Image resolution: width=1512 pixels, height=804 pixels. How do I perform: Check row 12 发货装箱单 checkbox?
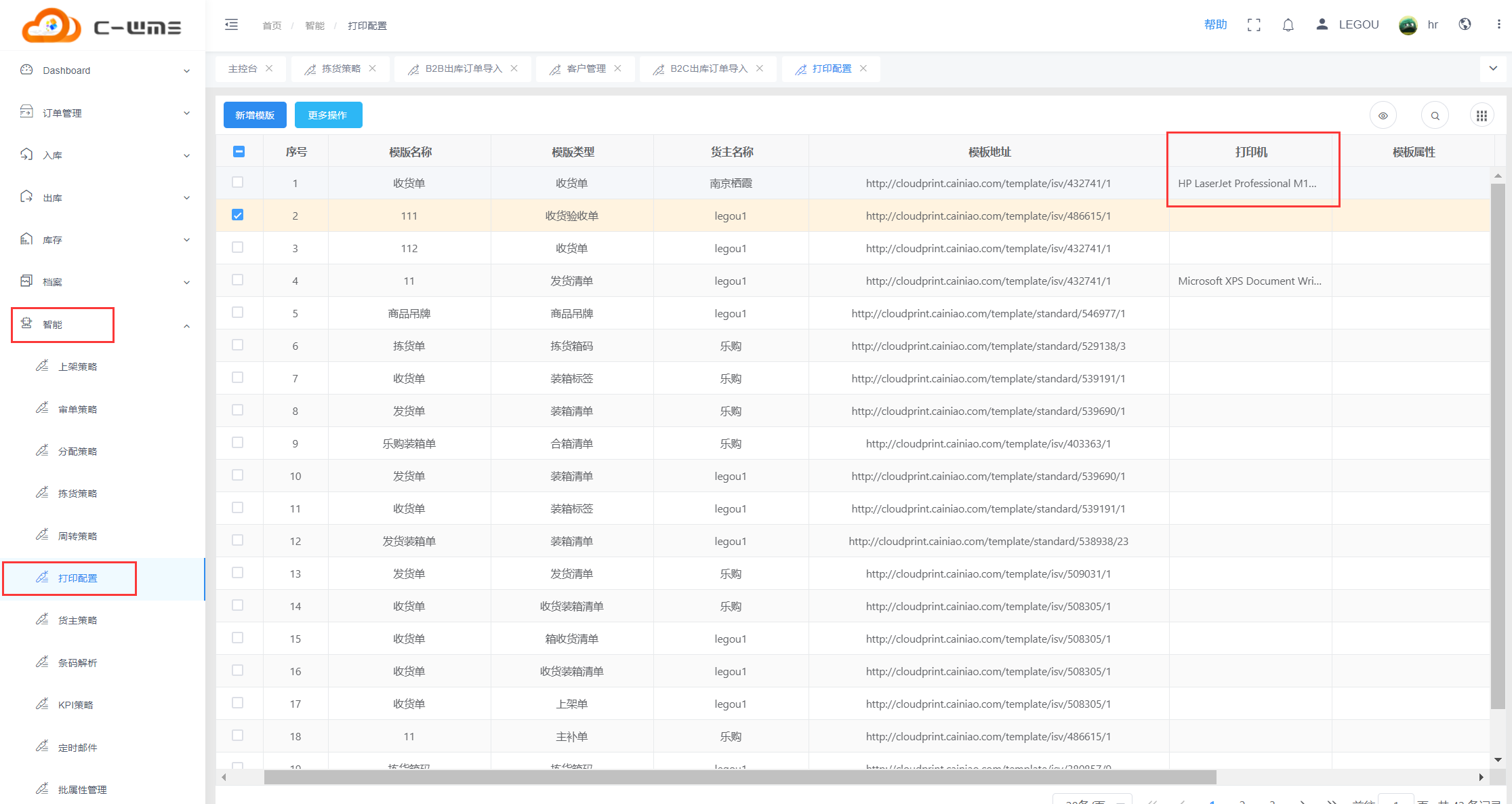coord(237,540)
